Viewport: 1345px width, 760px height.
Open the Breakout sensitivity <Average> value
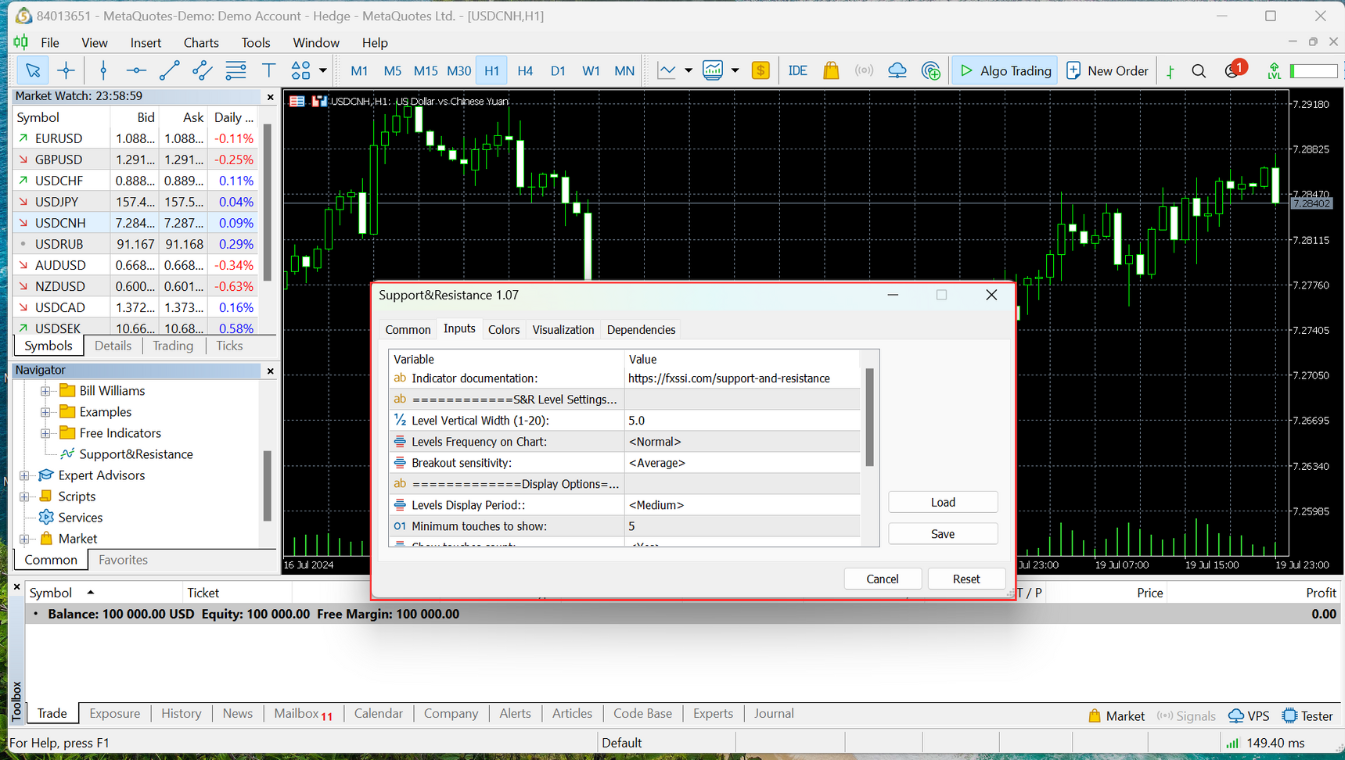[741, 463]
